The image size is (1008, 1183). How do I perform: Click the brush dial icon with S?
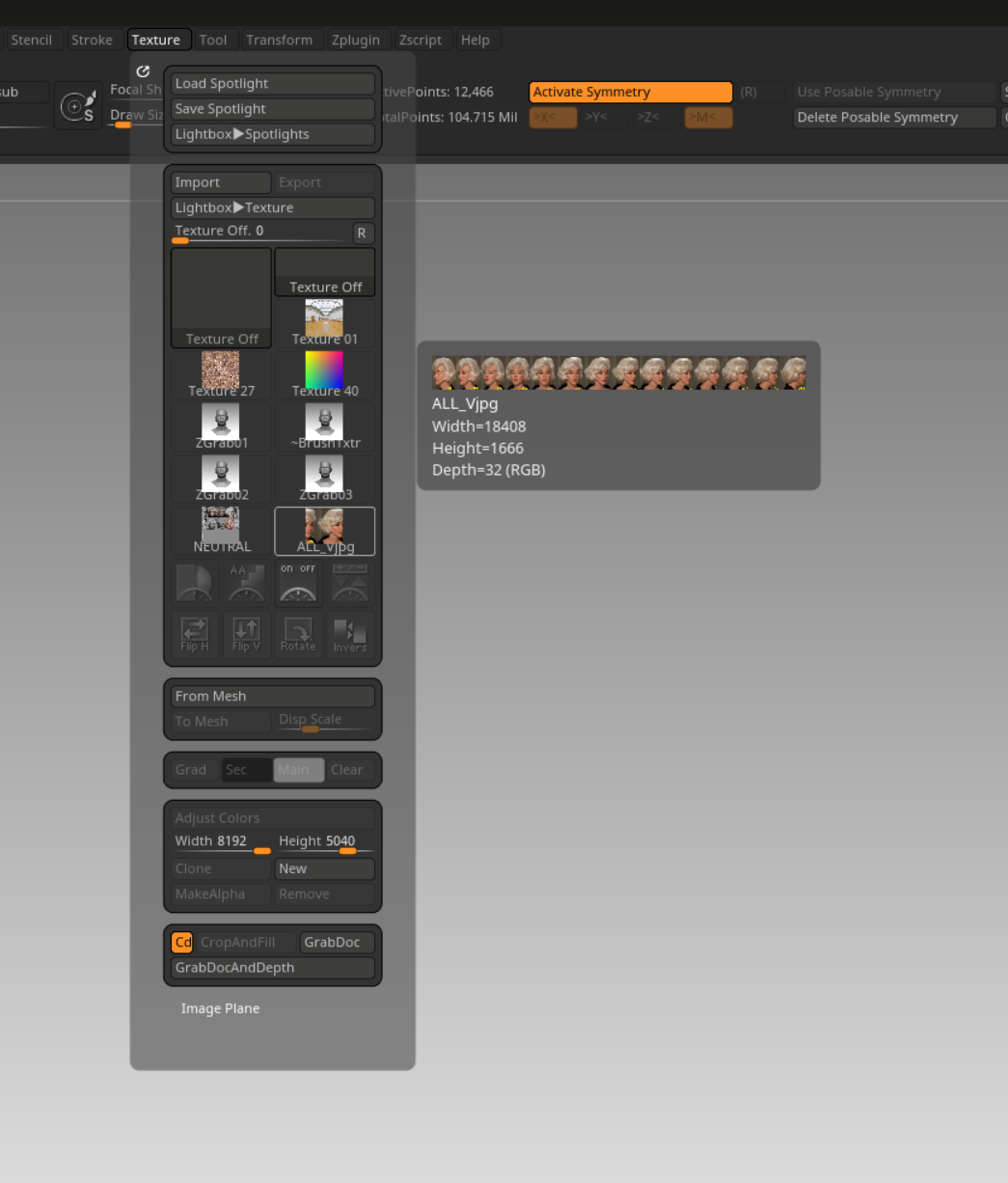tap(78, 105)
